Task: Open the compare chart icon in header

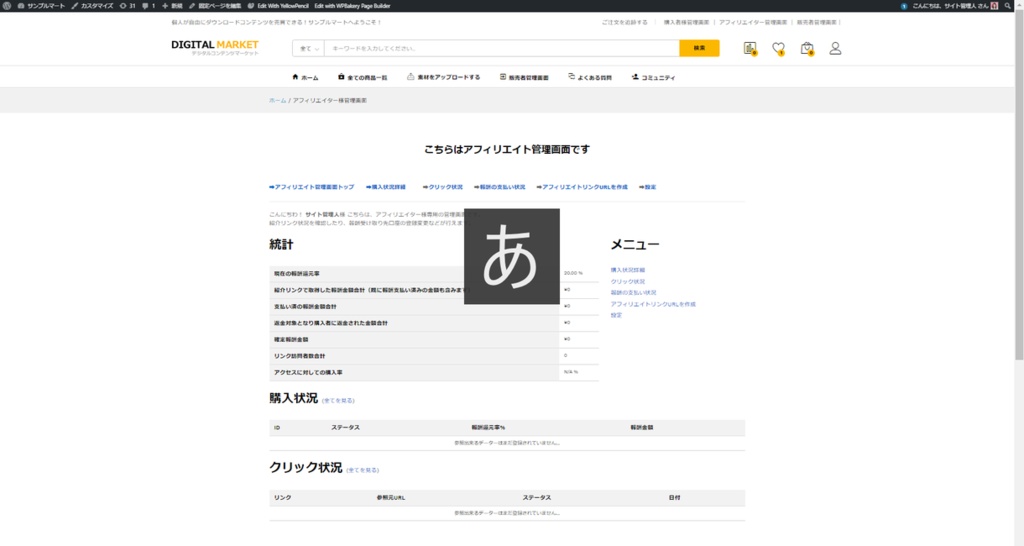Action: click(x=750, y=48)
